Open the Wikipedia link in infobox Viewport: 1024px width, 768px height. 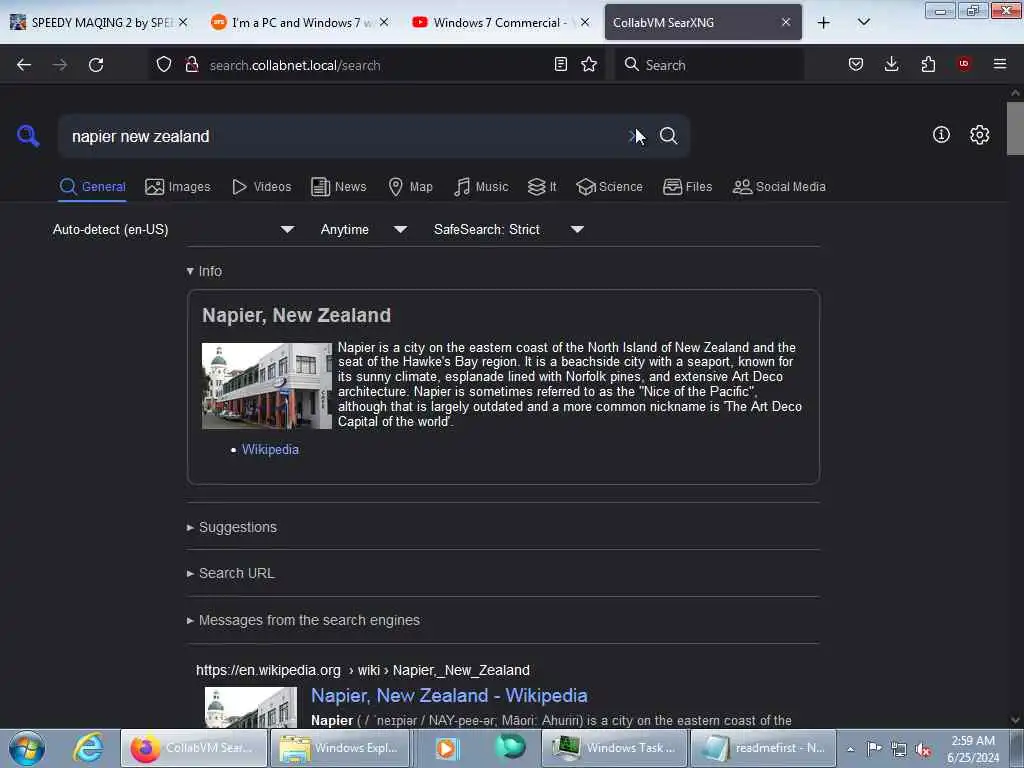coord(270,449)
